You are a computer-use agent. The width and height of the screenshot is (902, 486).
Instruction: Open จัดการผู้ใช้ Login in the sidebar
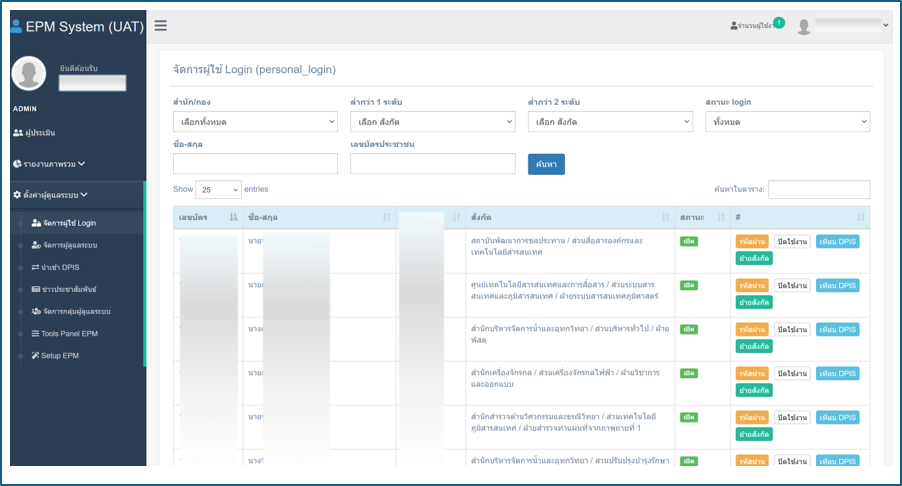64,223
